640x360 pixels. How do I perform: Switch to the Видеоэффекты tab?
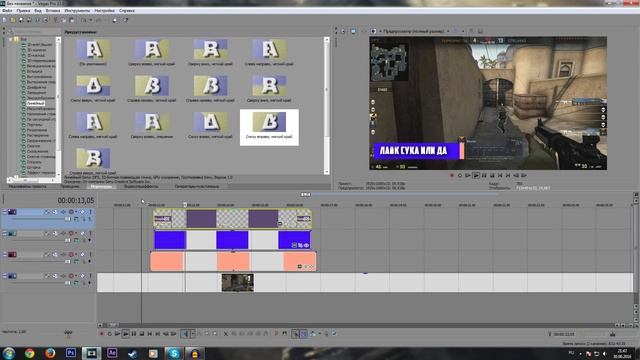pyautogui.click(x=141, y=186)
